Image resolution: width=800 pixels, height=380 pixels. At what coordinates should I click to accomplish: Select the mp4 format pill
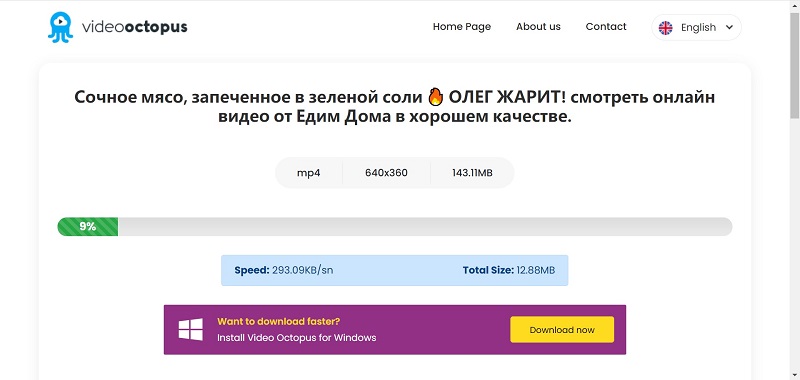309,173
